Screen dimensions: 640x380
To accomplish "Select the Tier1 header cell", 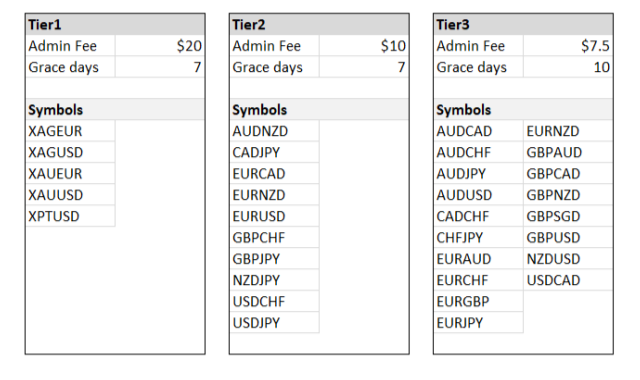I will 115,24.
